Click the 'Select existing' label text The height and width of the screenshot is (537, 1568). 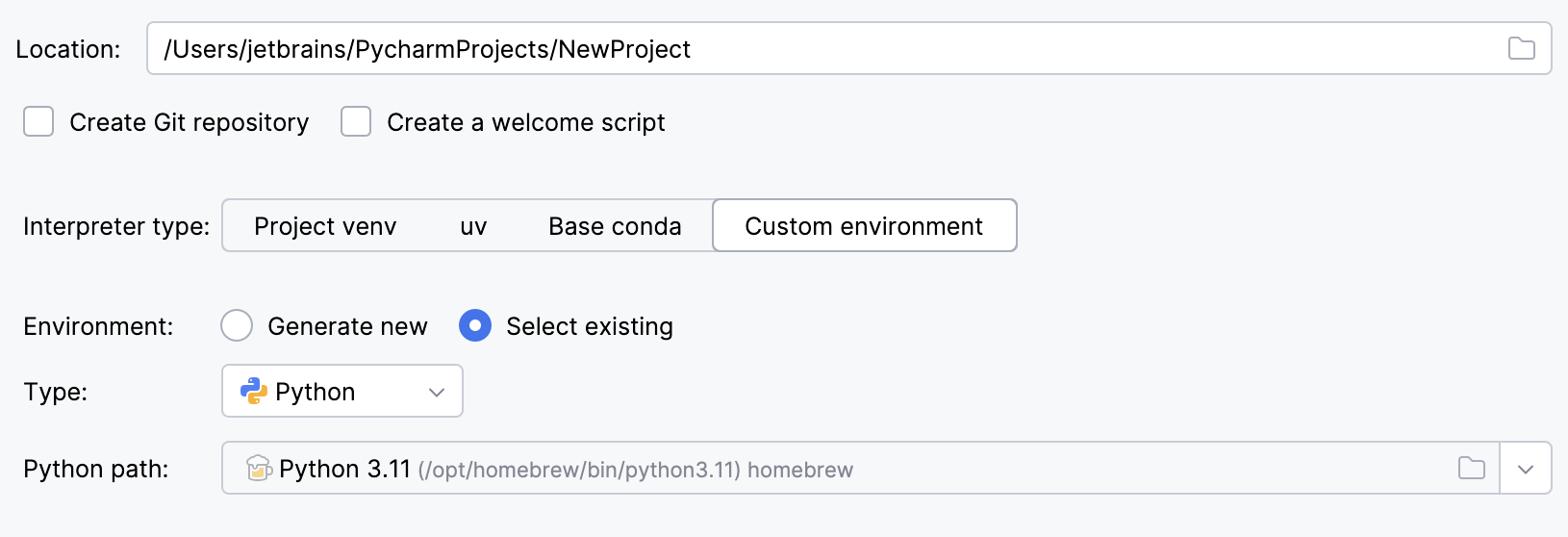point(589,327)
